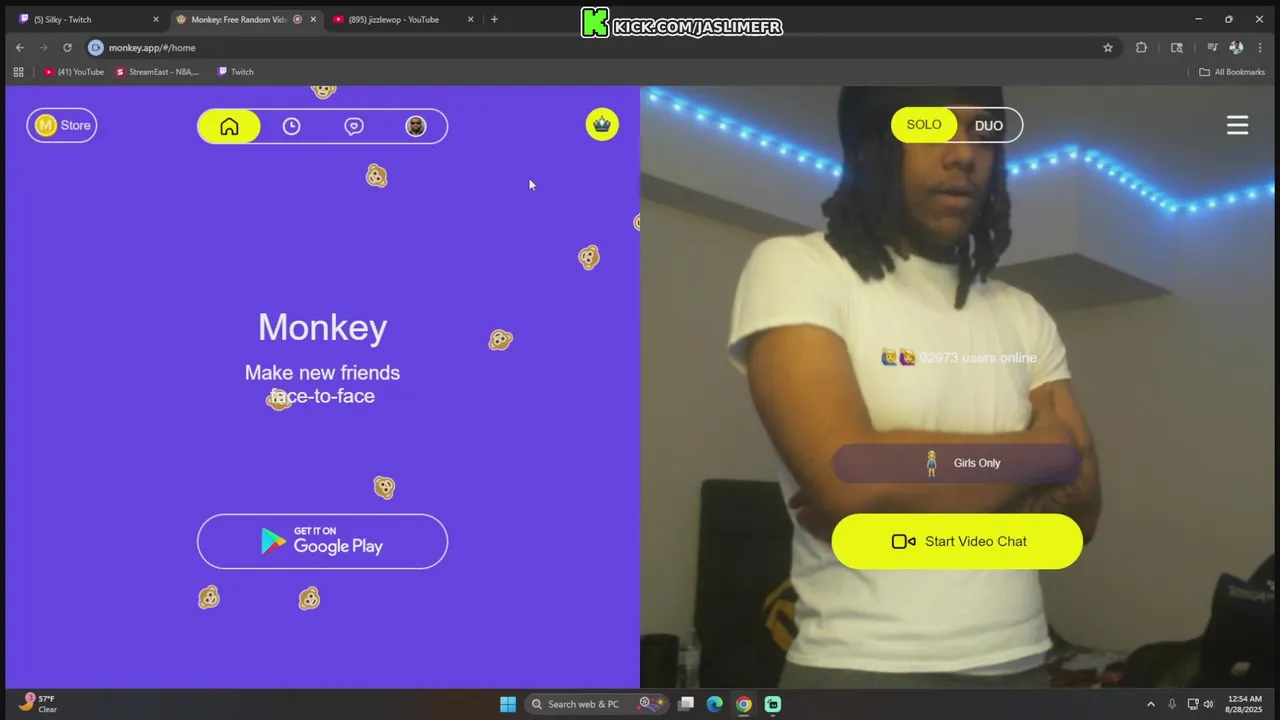Open the network tray icon
Screen dimensions: 1280x720
click(x=1192, y=704)
